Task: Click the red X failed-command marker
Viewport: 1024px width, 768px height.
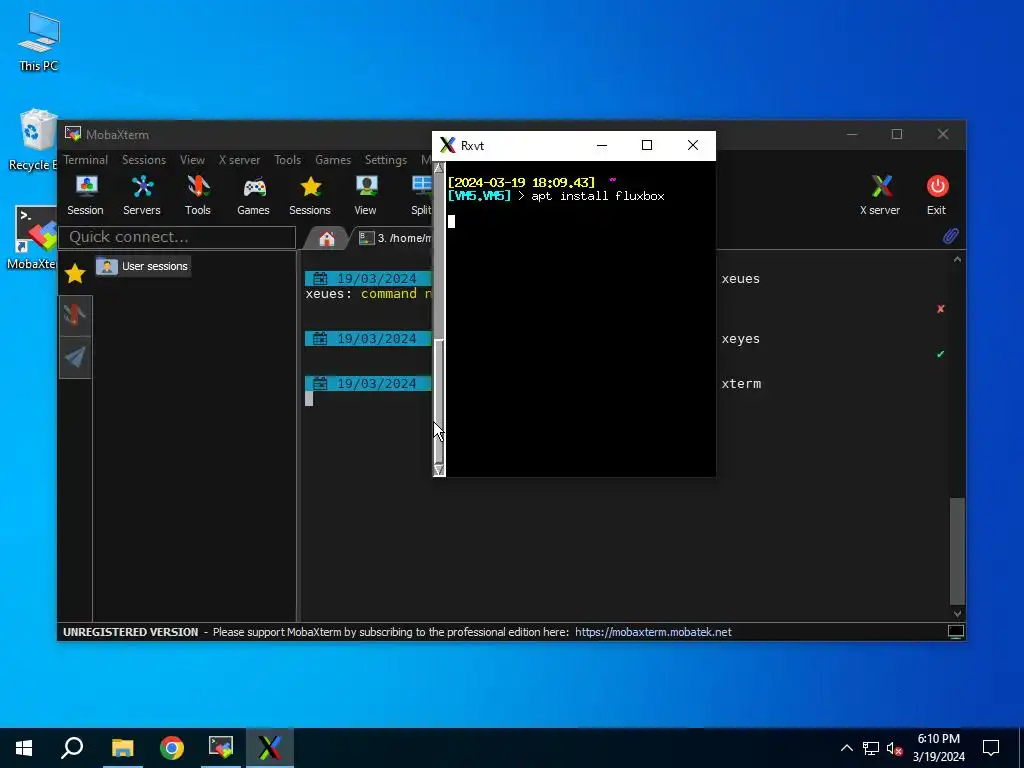Action: pyautogui.click(x=940, y=309)
